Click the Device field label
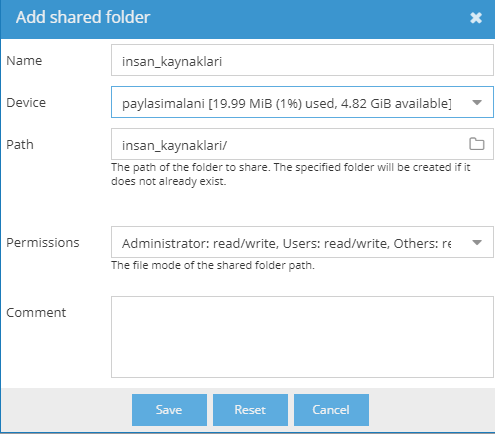This screenshot has width=495, height=434. pyautogui.click(x=26, y=103)
